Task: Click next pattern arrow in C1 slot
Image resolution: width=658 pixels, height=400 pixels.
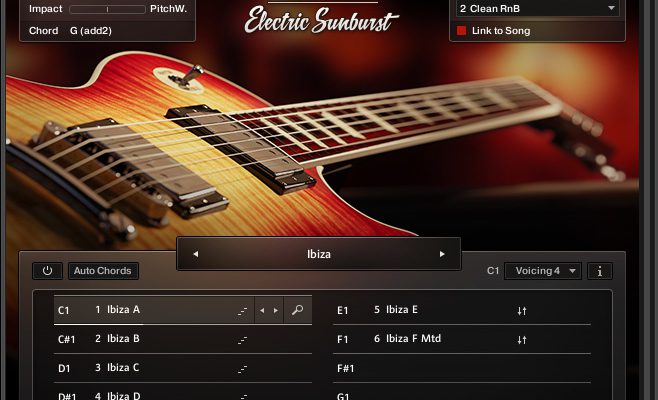Action: click(276, 311)
